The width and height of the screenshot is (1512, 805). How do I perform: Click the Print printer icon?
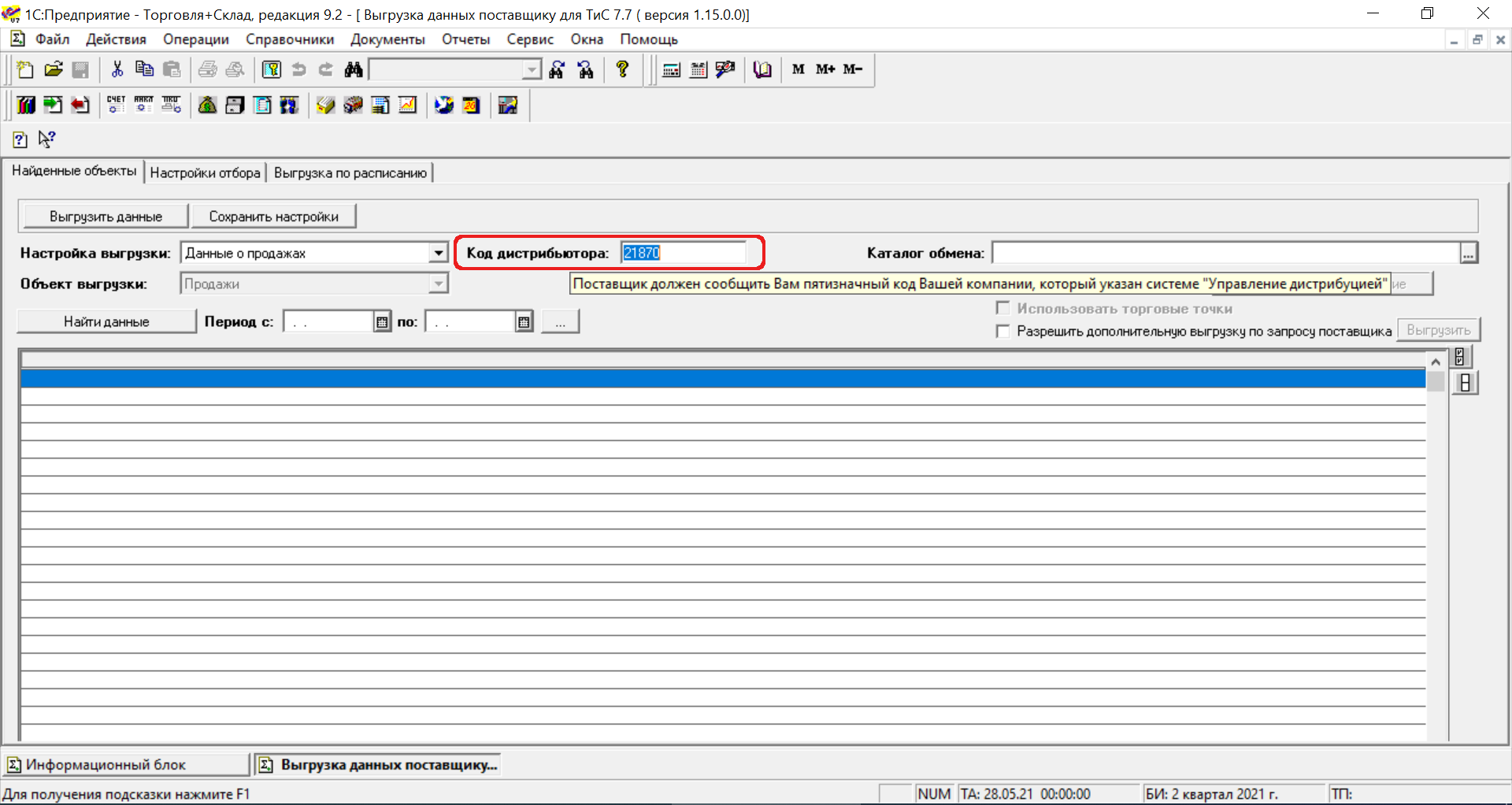click(208, 69)
